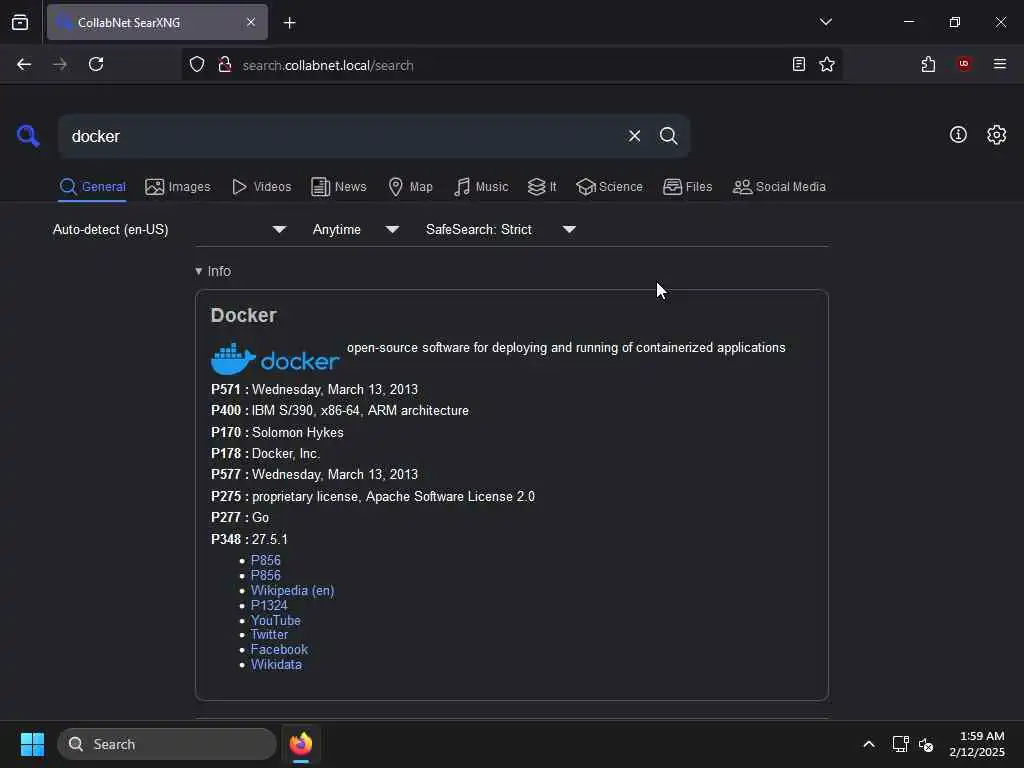The width and height of the screenshot is (1024, 768).
Task: Click the version 27.5.1 text
Action: pyautogui.click(x=270, y=539)
